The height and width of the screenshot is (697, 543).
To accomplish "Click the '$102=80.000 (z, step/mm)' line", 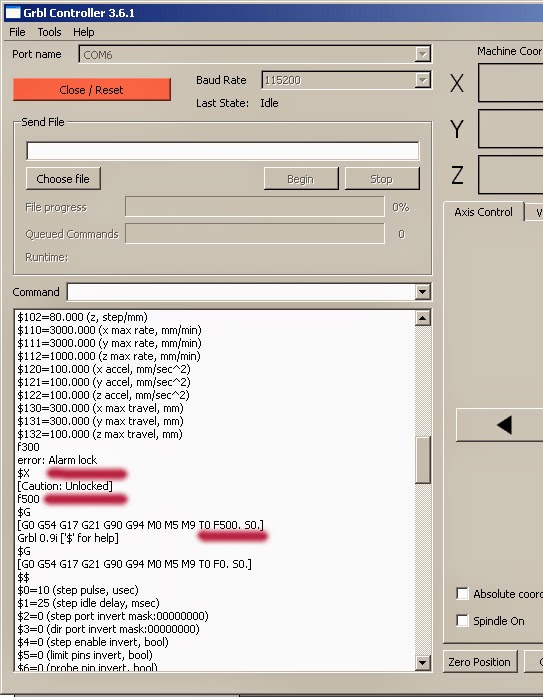I will coord(82,317).
